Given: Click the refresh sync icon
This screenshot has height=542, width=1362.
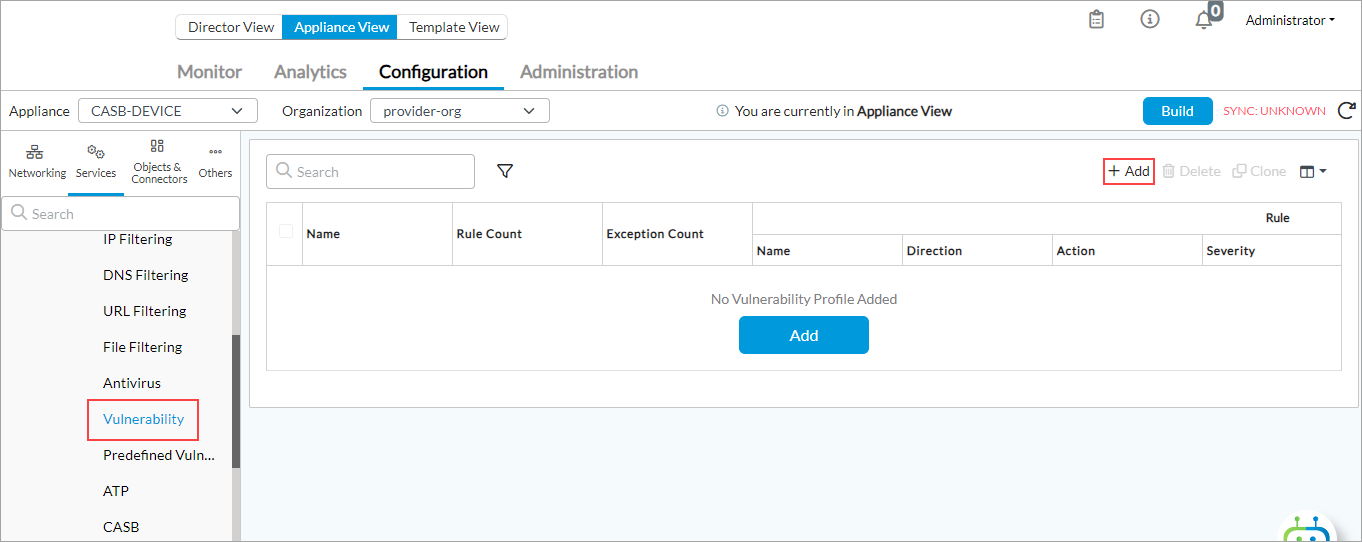Looking at the screenshot, I should pyautogui.click(x=1346, y=111).
